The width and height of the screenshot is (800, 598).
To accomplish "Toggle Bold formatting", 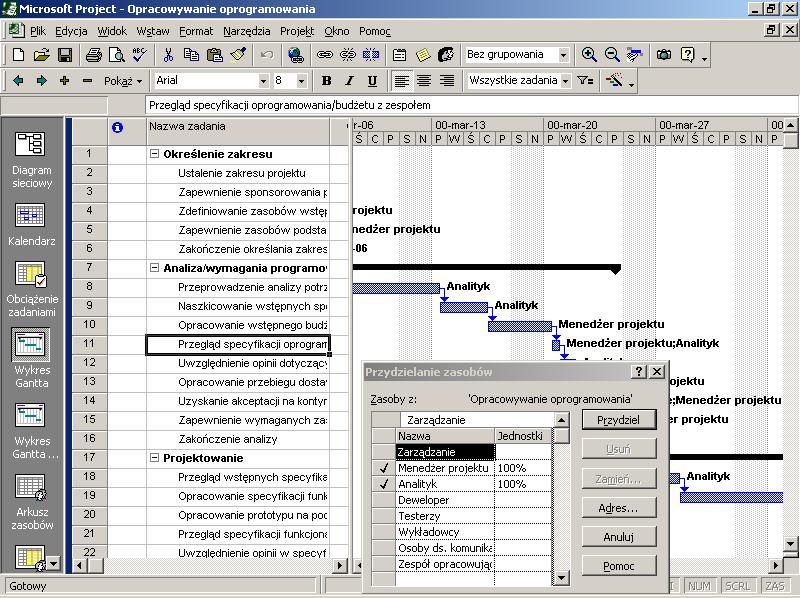I will pyautogui.click(x=327, y=81).
